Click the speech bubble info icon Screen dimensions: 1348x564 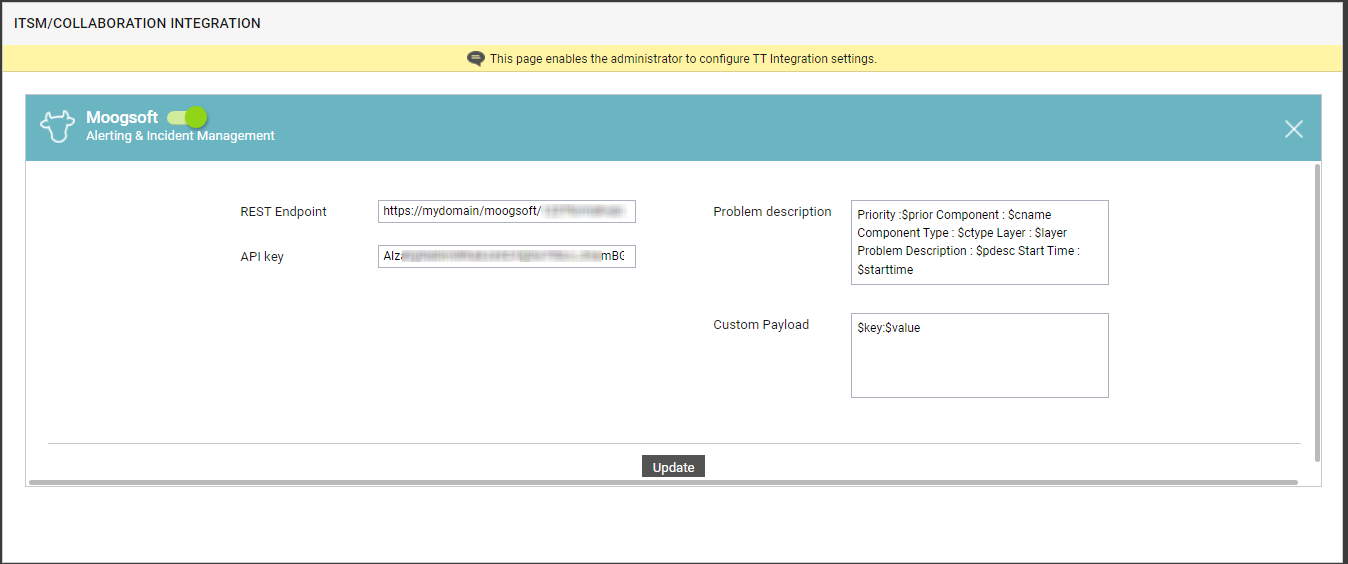476,59
